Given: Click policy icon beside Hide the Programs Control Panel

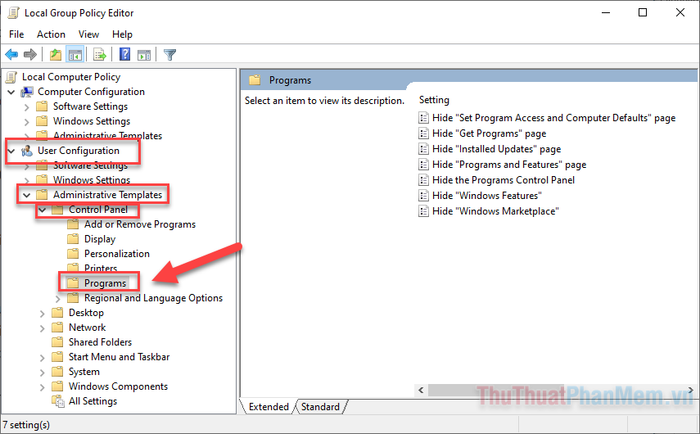Looking at the screenshot, I should [423, 180].
